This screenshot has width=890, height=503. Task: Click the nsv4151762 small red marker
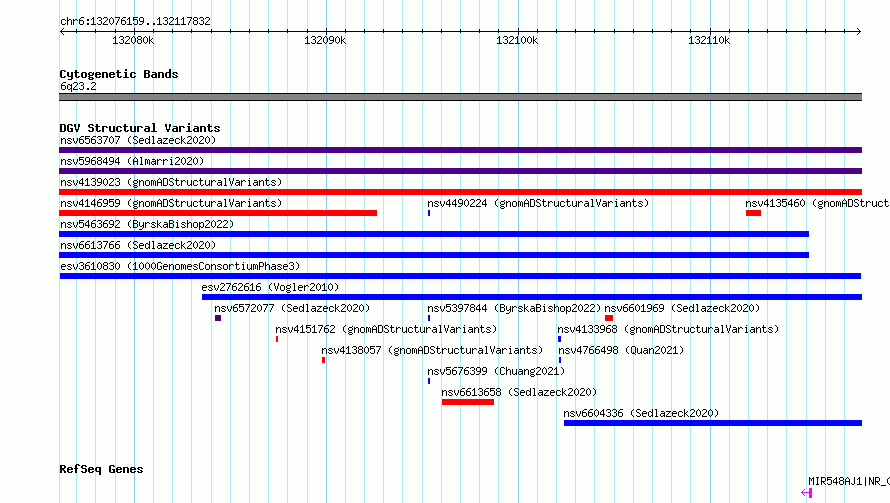277,339
